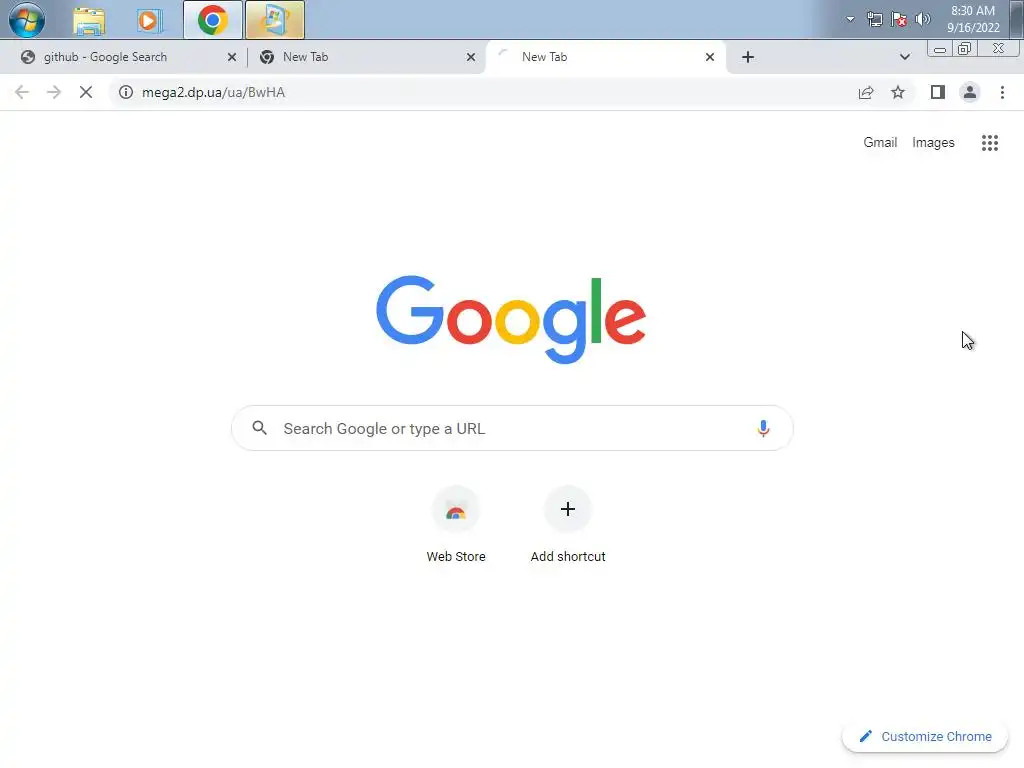Bookmark this tab with the star
Image resolution: width=1024 pixels, height=768 pixels.
[898, 92]
